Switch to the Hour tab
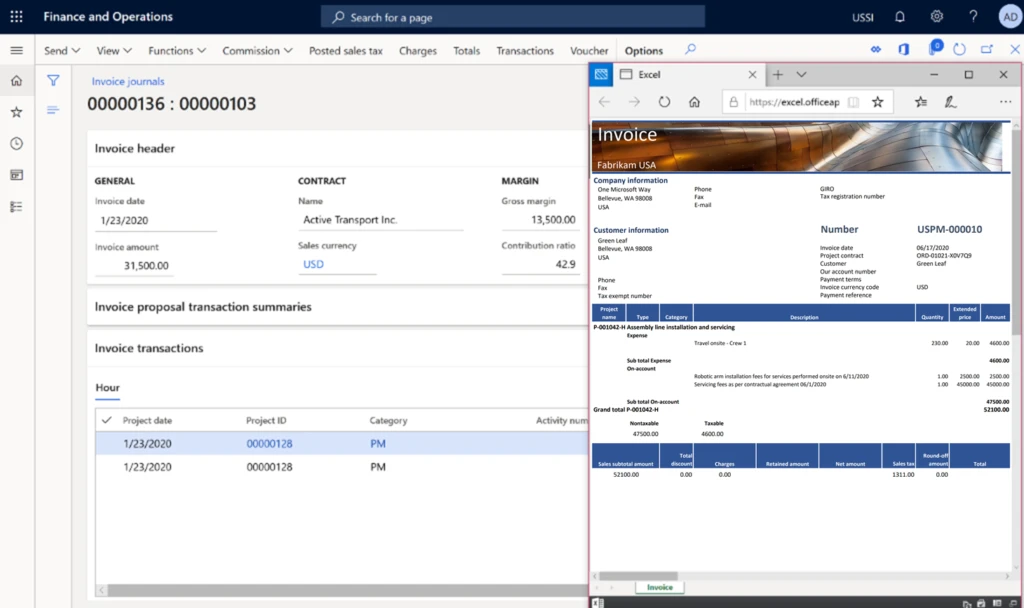1024x608 pixels. coord(107,389)
